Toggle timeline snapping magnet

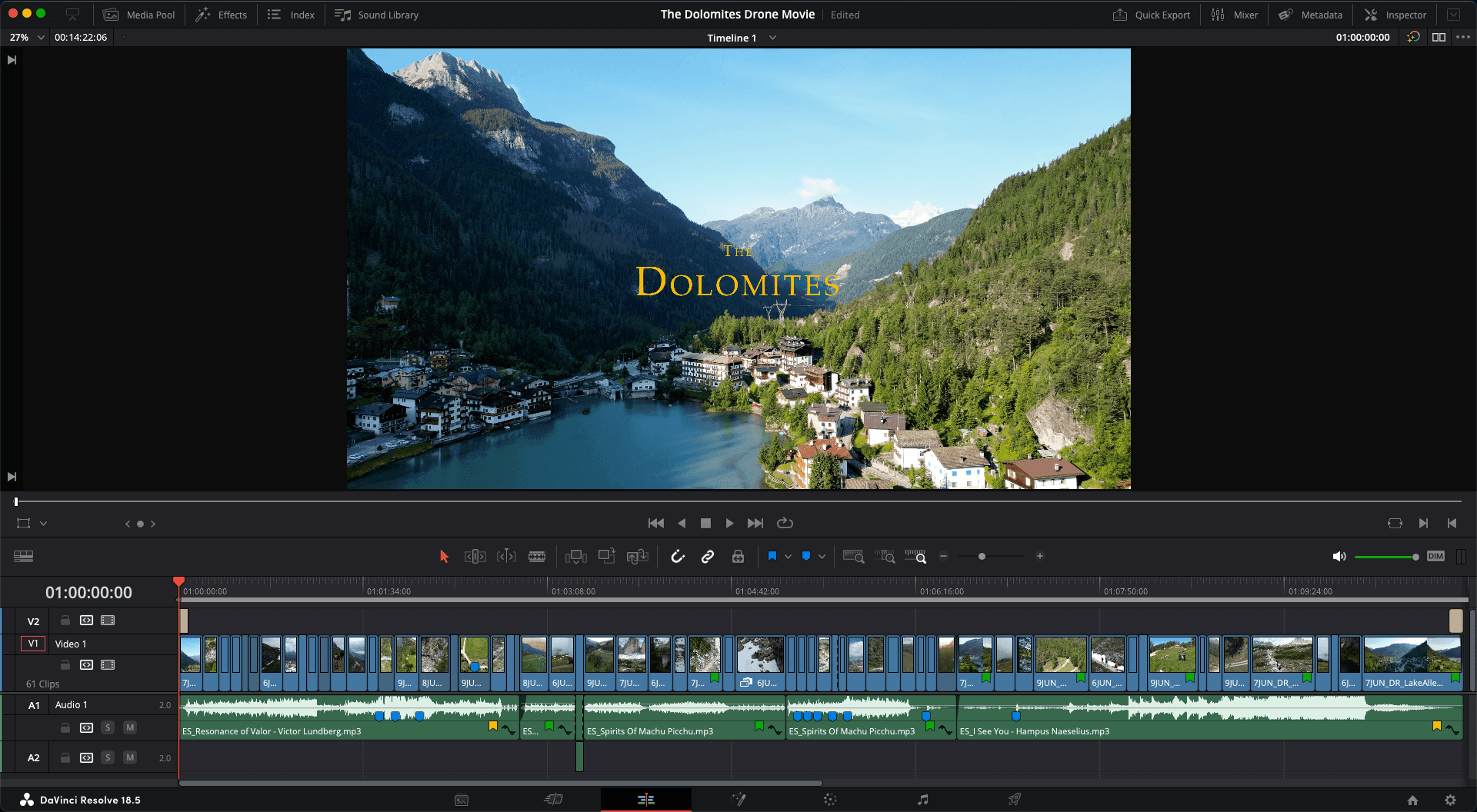pos(678,557)
